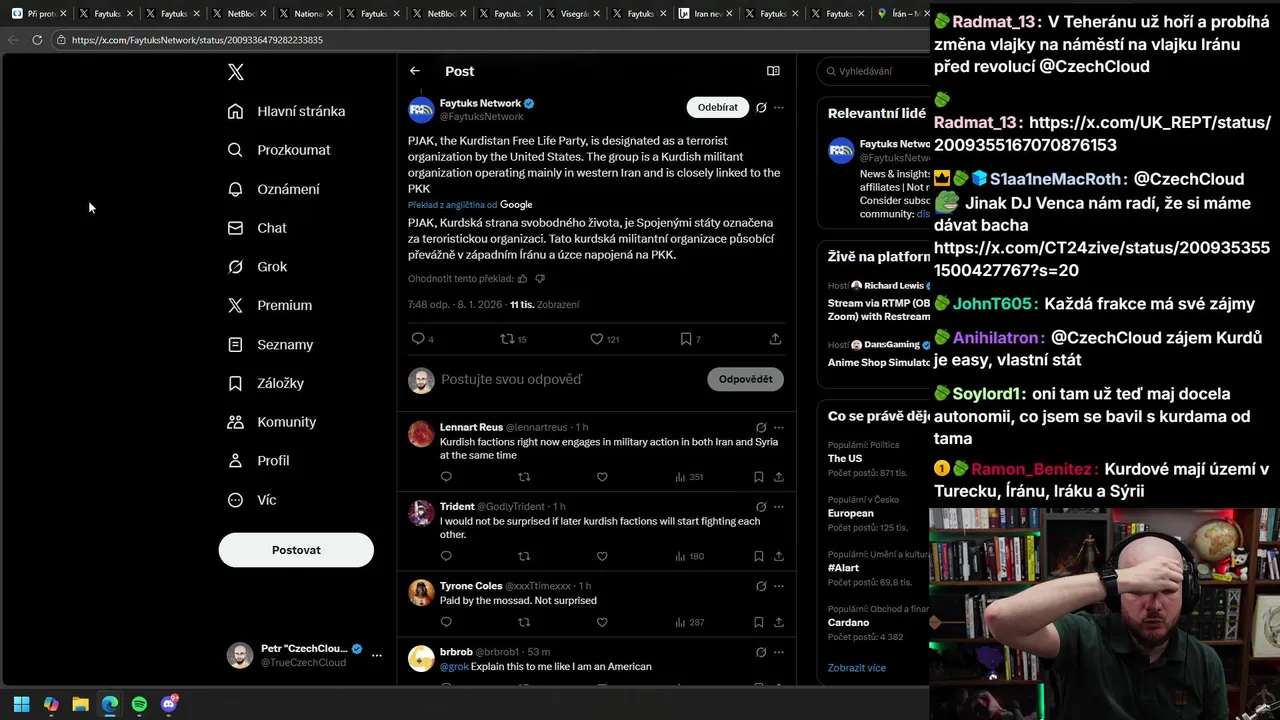Screen dimensions: 1280x720
Task: Click the browser address bar
Action: [x=490, y=40]
